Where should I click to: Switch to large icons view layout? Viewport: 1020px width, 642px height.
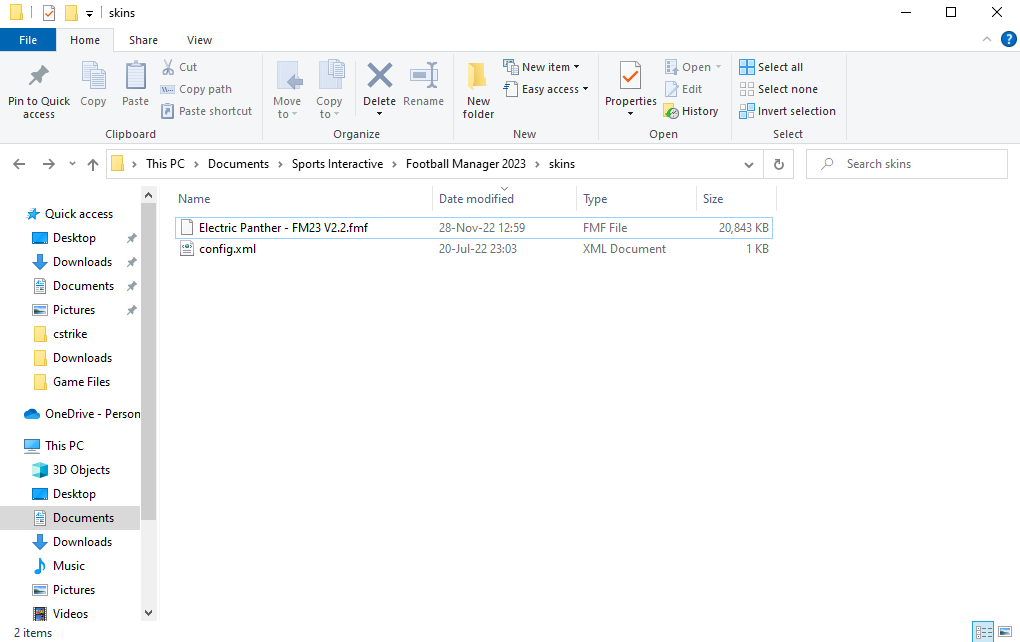point(1004,632)
